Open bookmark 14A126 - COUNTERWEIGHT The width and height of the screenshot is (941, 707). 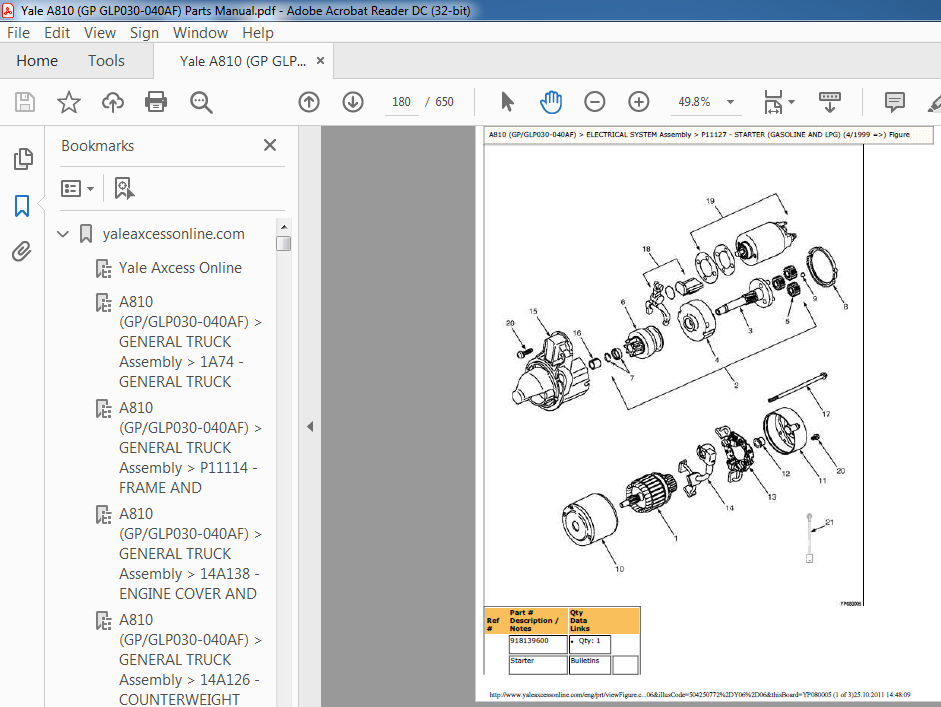(190, 660)
